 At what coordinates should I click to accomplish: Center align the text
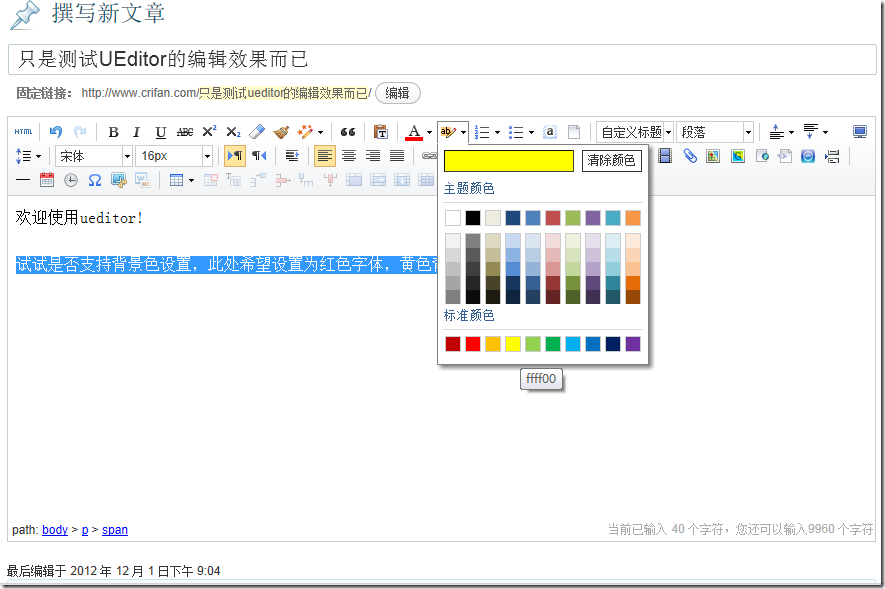(349, 156)
